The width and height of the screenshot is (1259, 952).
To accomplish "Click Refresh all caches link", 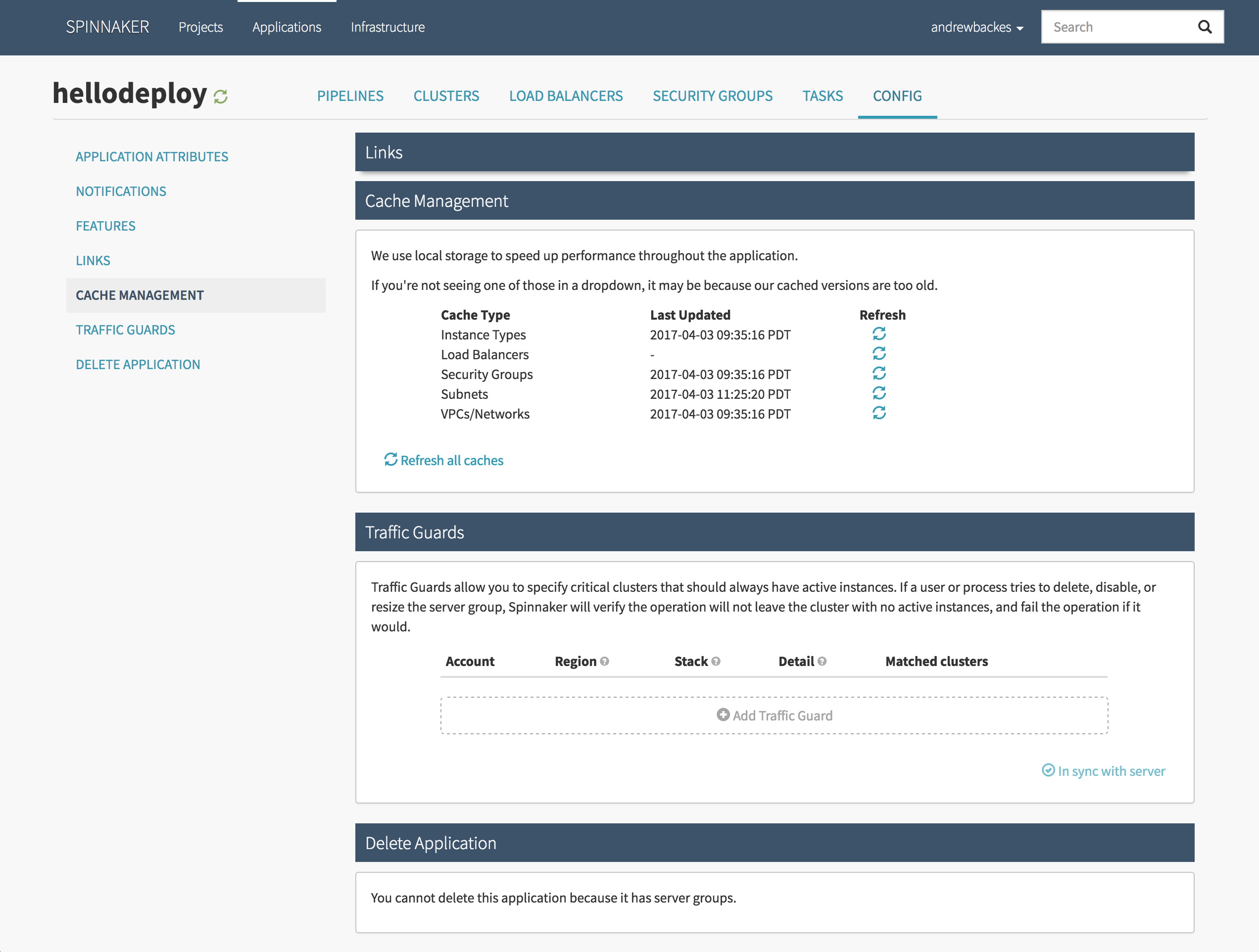I will pyautogui.click(x=444, y=460).
